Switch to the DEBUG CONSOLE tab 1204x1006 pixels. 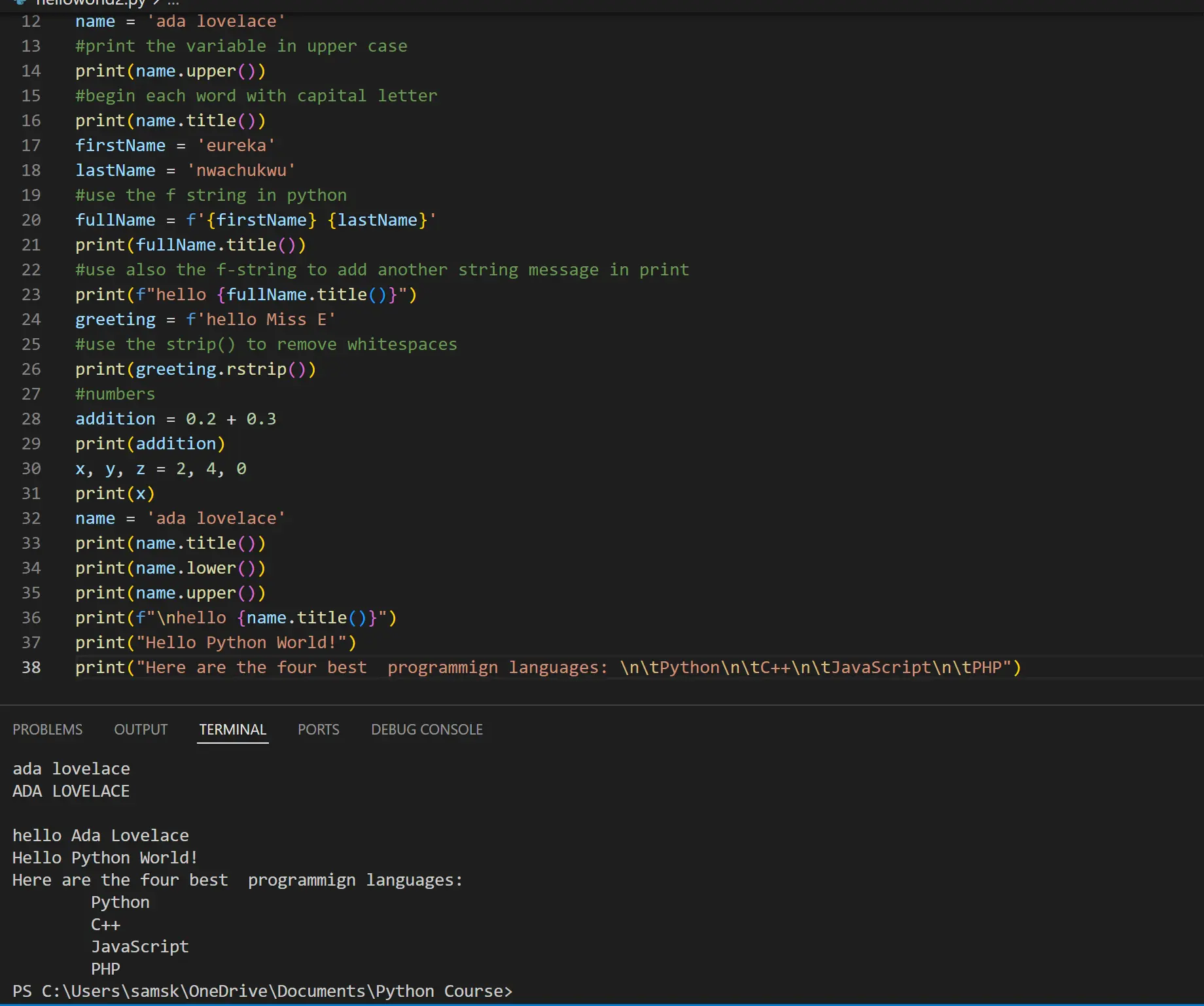pos(427,729)
